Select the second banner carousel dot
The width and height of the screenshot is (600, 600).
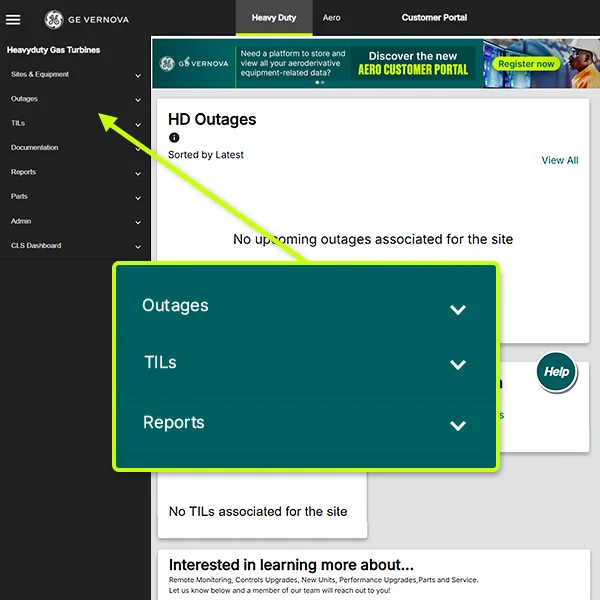click(323, 82)
